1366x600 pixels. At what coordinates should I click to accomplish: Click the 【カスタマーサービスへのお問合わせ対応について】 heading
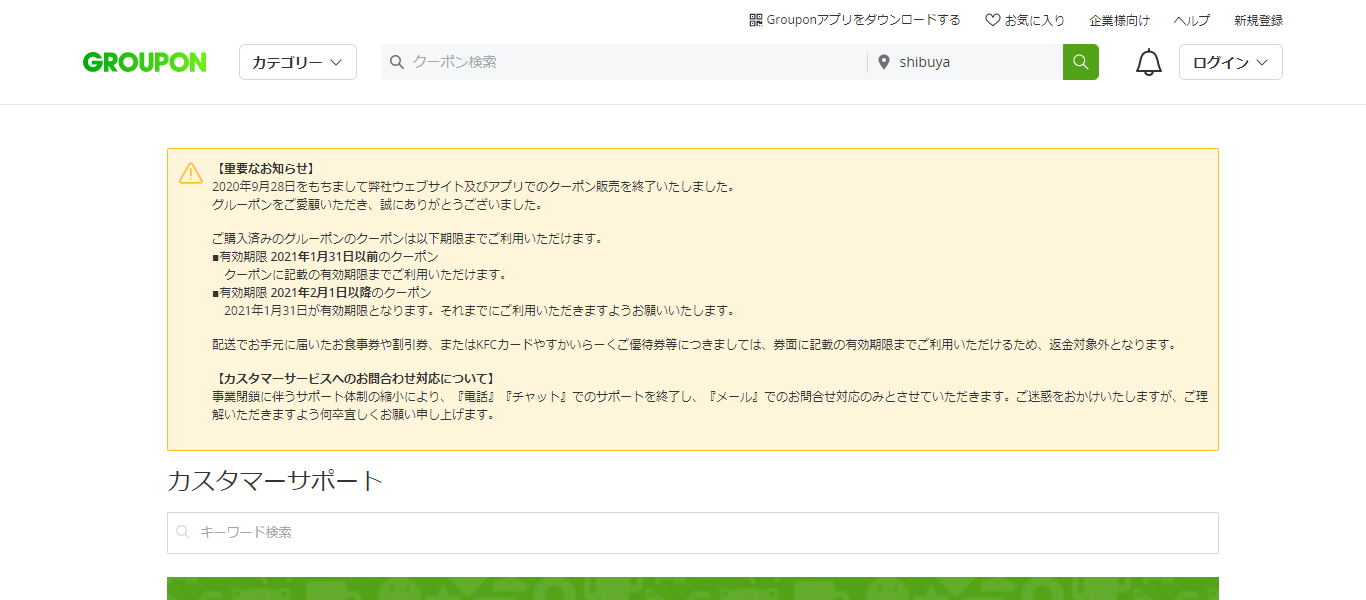click(354, 379)
